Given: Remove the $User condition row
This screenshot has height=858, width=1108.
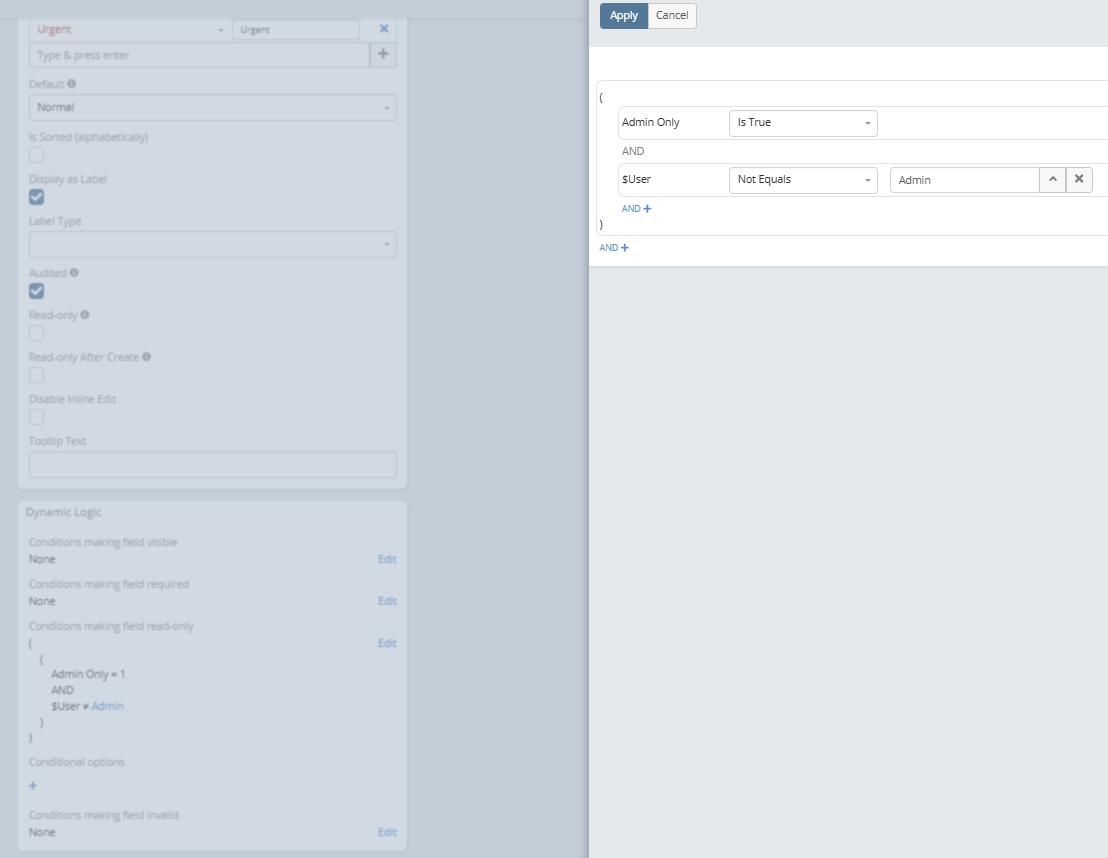Looking at the screenshot, I should (1079, 180).
